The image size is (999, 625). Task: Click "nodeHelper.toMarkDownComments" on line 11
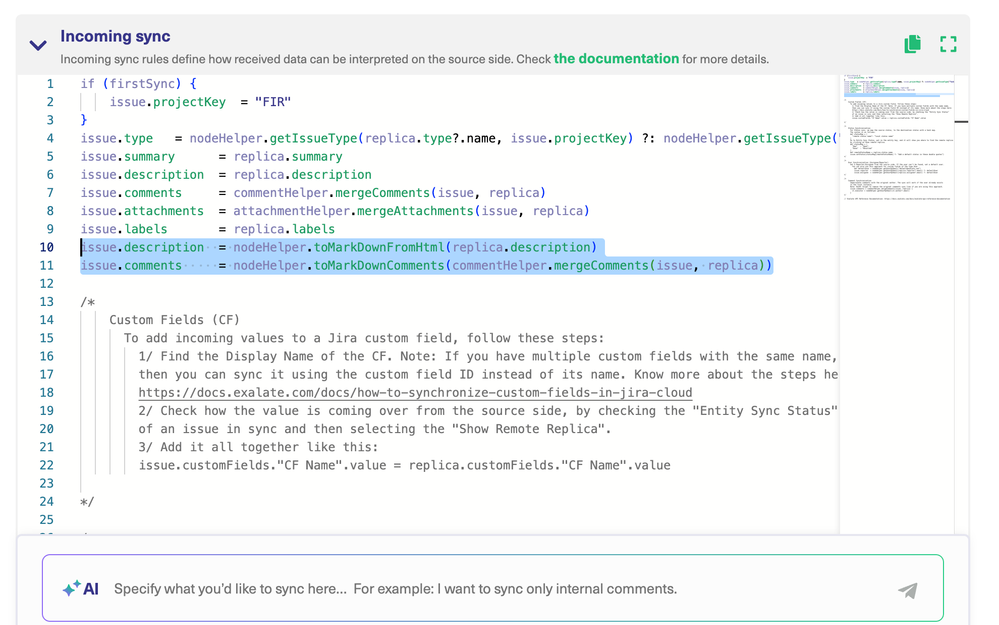(x=339, y=265)
